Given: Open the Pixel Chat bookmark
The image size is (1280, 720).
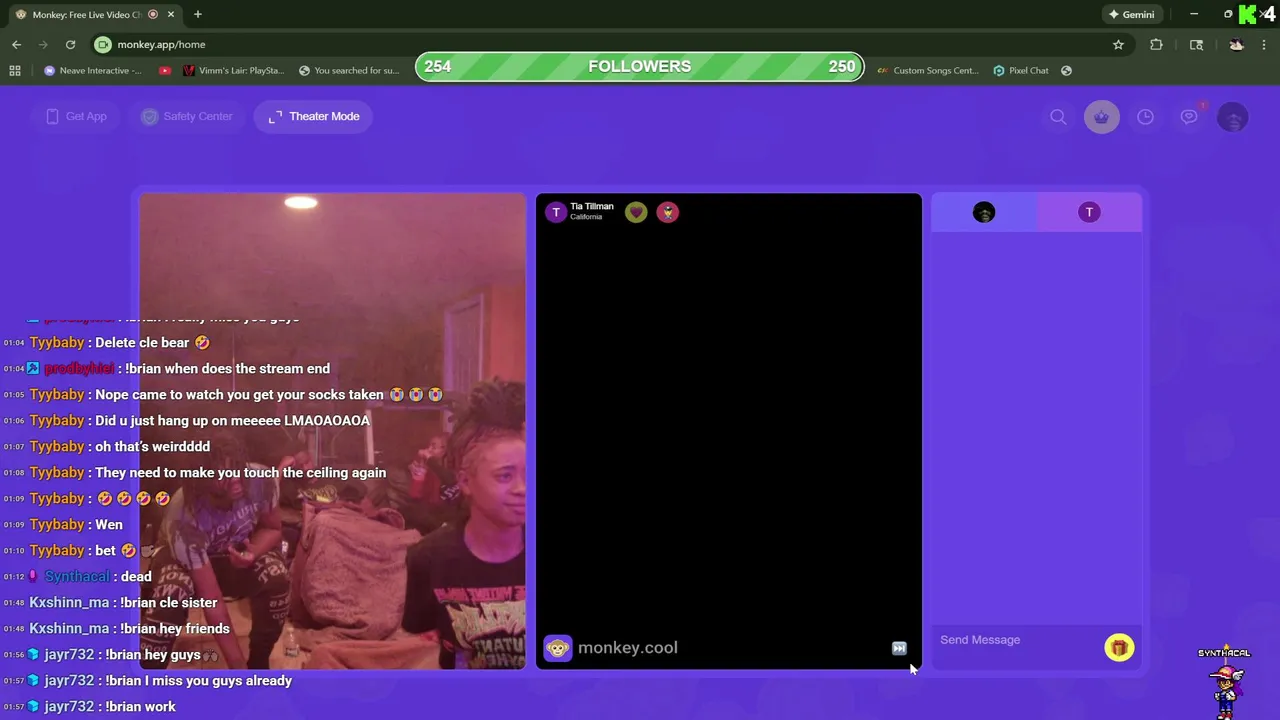Looking at the screenshot, I should pos(1021,70).
